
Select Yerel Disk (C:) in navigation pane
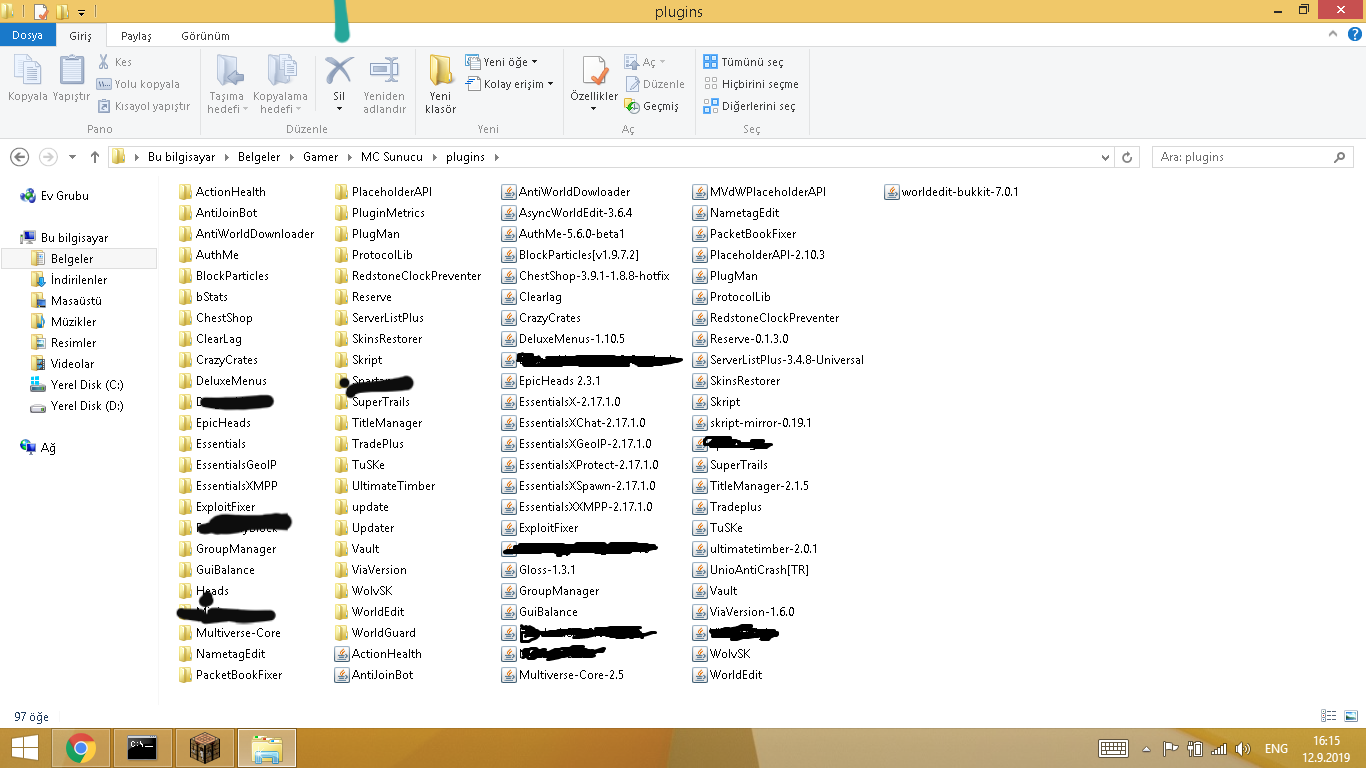pos(87,385)
